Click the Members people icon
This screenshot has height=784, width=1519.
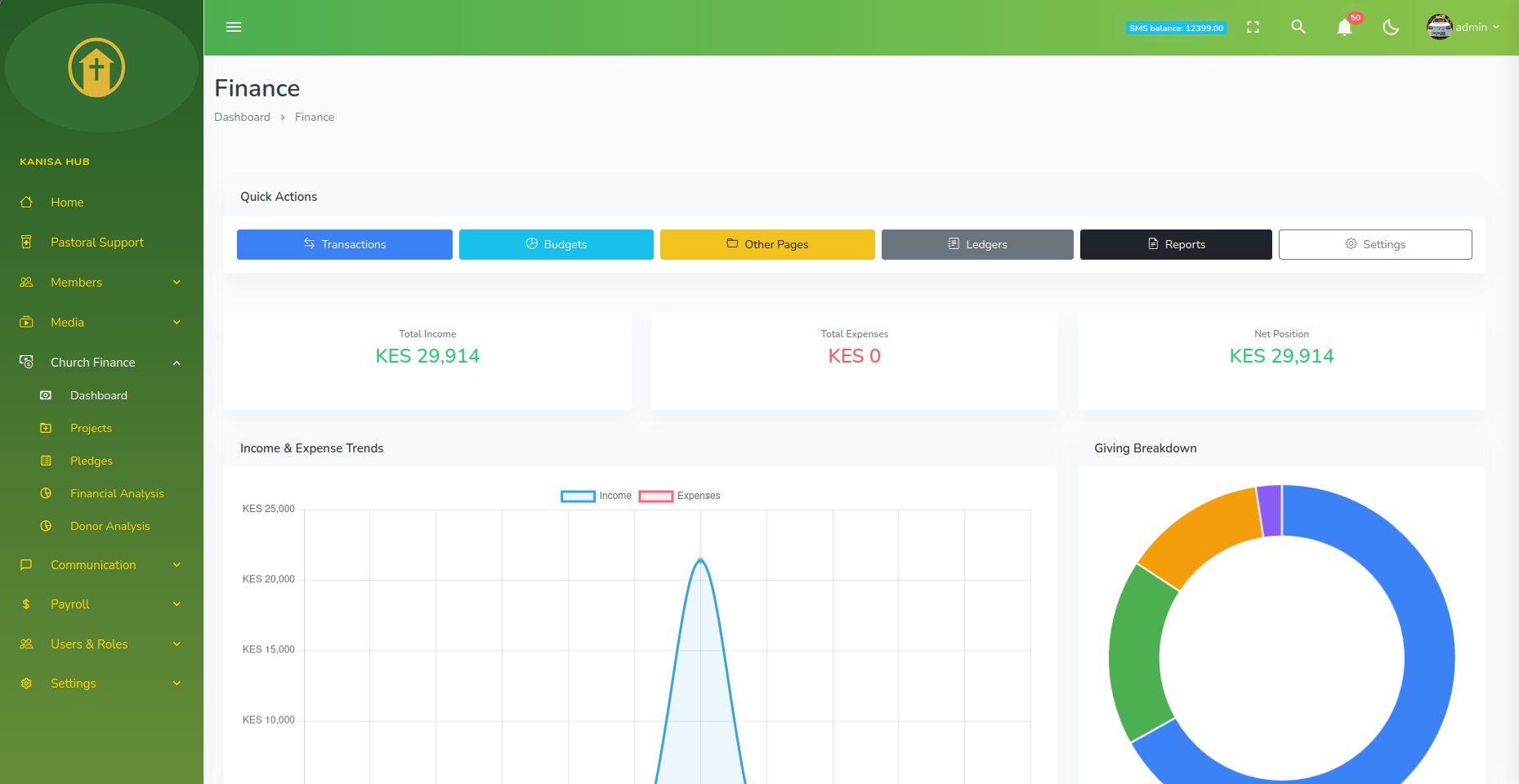(26, 282)
